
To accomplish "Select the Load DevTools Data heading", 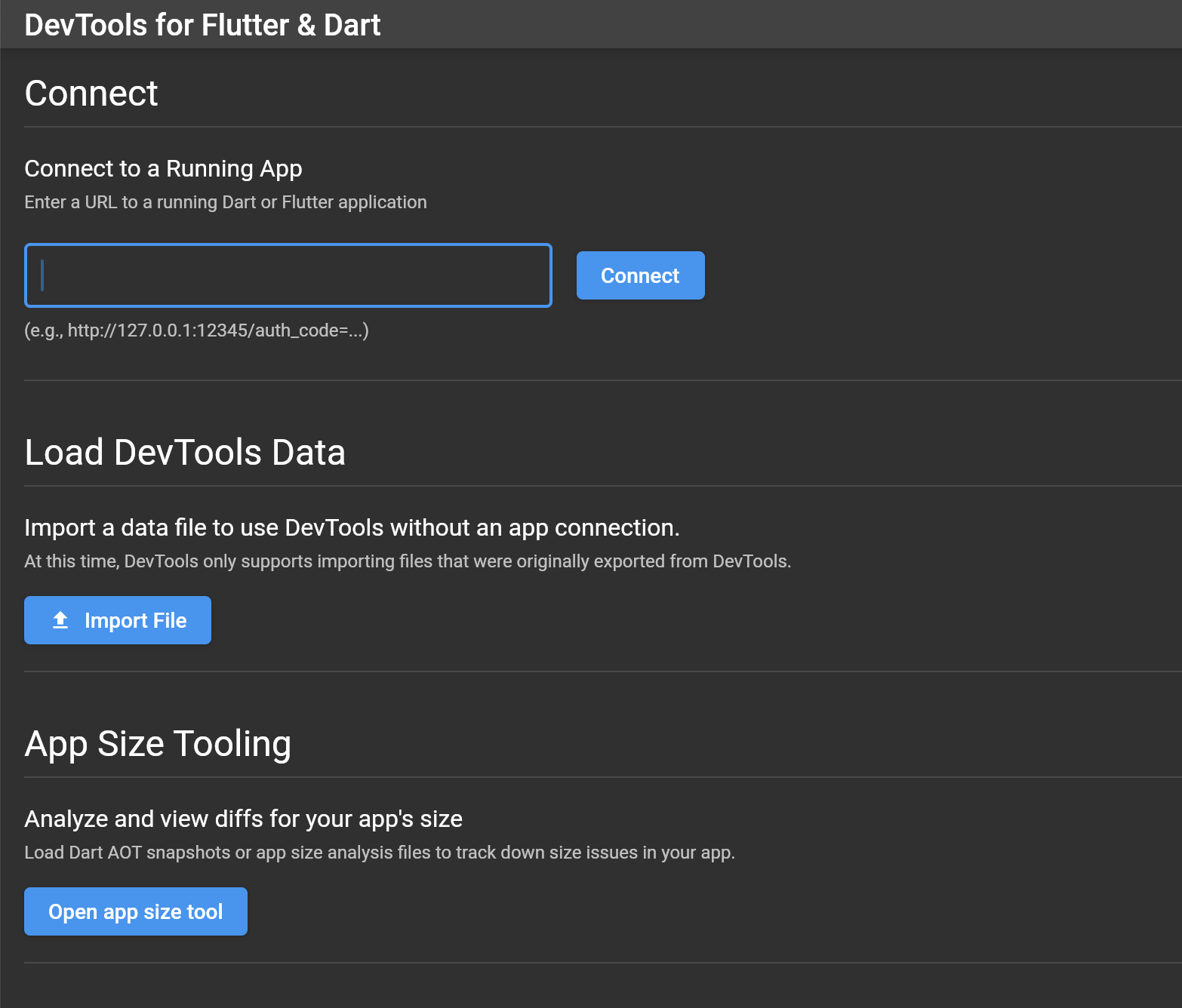I will click(x=185, y=452).
